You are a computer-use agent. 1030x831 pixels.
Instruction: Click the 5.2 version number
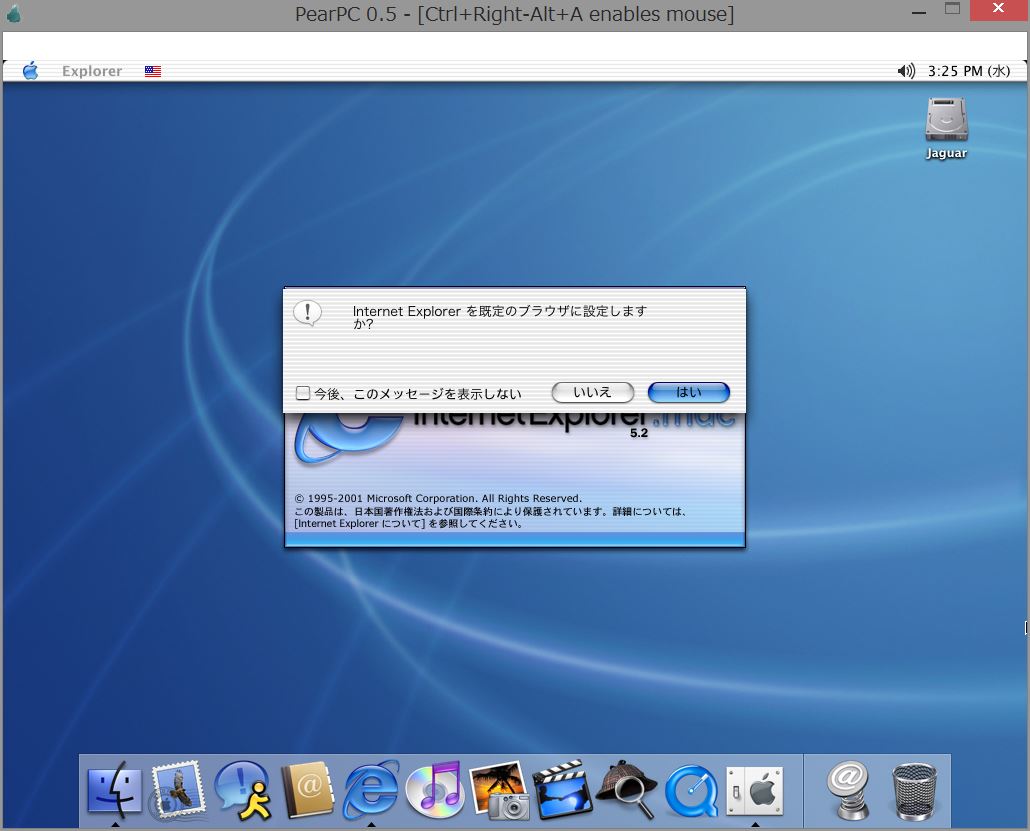(x=639, y=433)
